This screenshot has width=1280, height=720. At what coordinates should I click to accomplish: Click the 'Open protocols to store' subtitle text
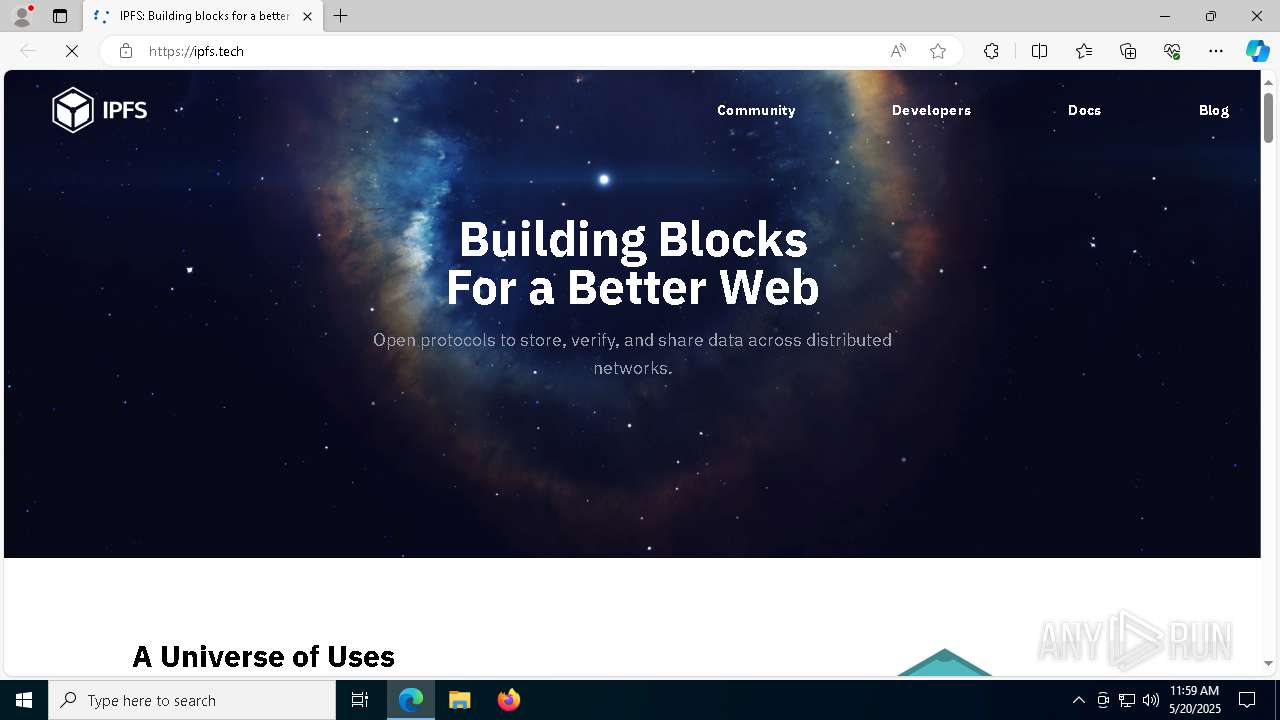[x=632, y=354]
